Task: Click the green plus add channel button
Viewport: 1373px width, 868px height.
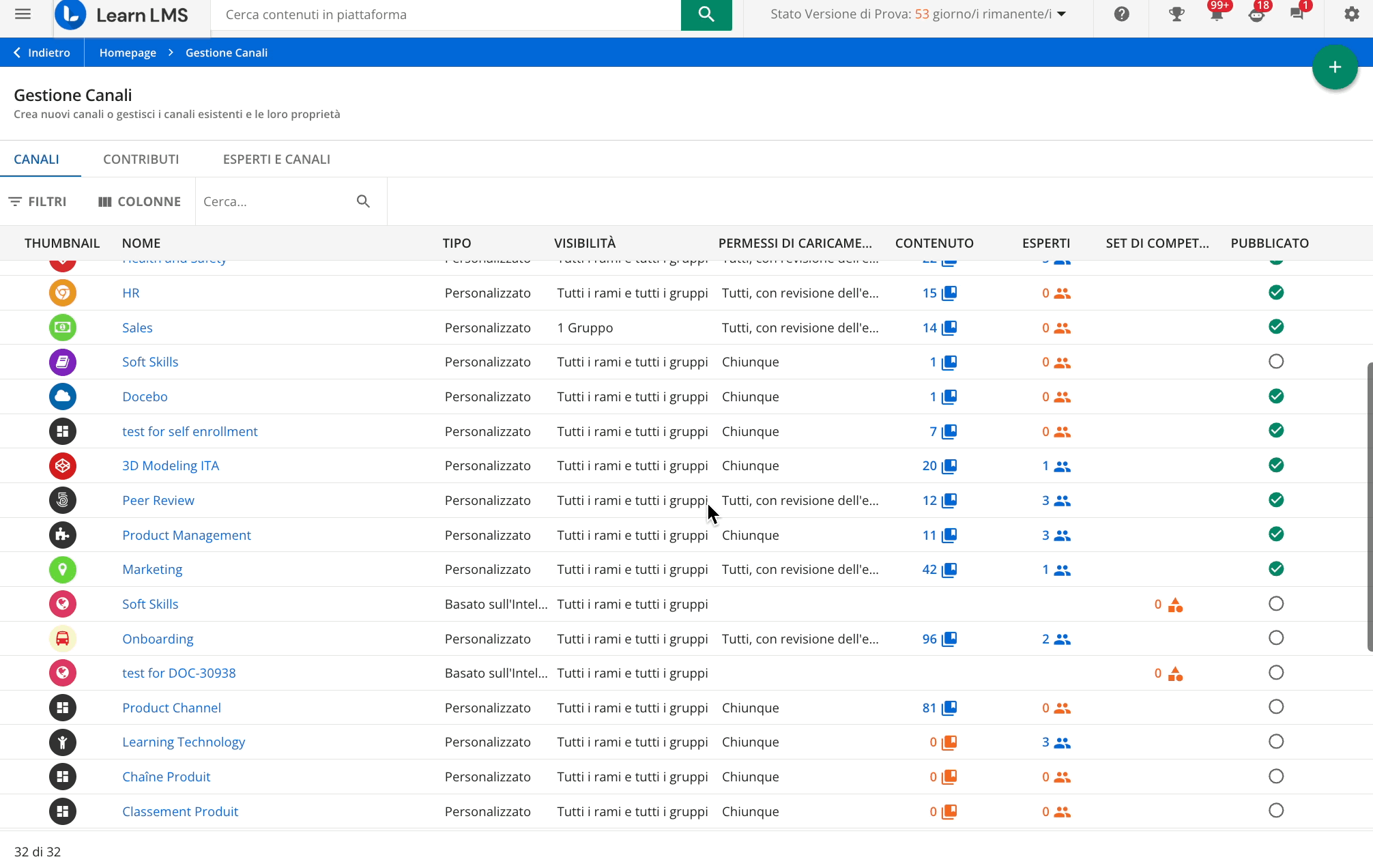Action: click(x=1335, y=67)
